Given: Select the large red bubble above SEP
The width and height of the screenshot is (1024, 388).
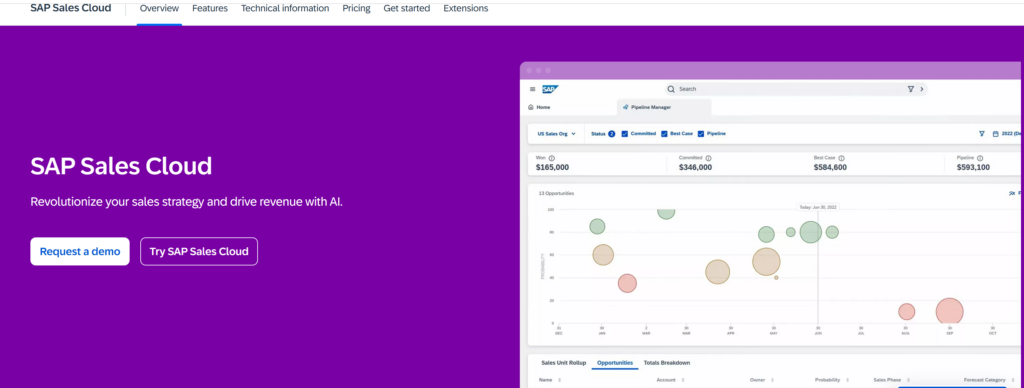Looking at the screenshot, I should tap(950, 312).
